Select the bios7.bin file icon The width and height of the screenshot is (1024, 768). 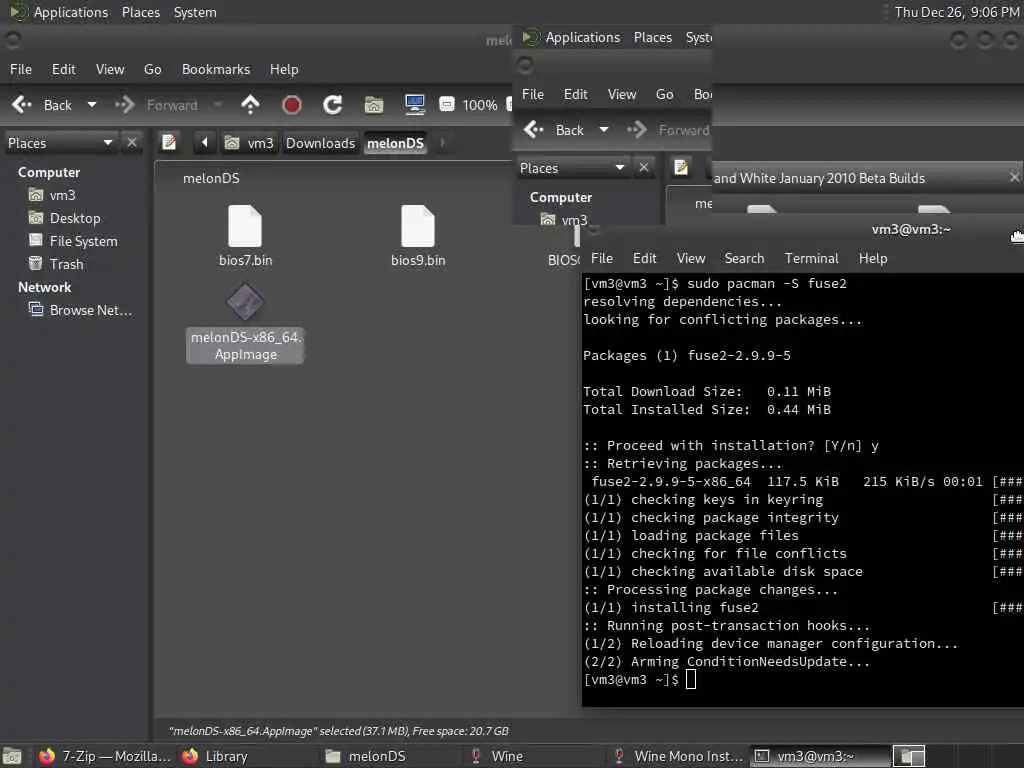click(x=245, y=226)
